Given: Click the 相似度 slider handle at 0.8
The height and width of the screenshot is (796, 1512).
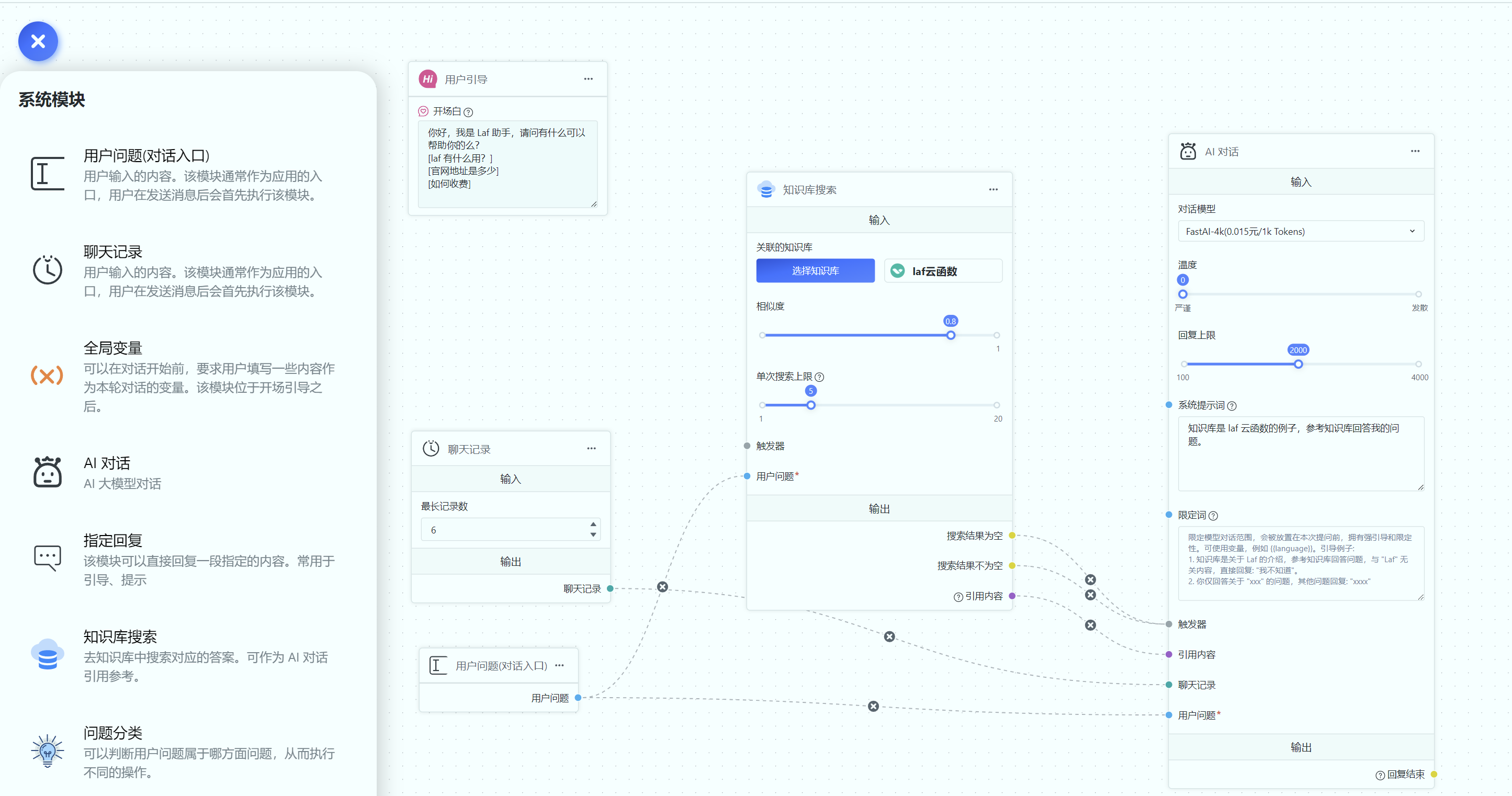Looking at the screenshot, I should point(950,335).
